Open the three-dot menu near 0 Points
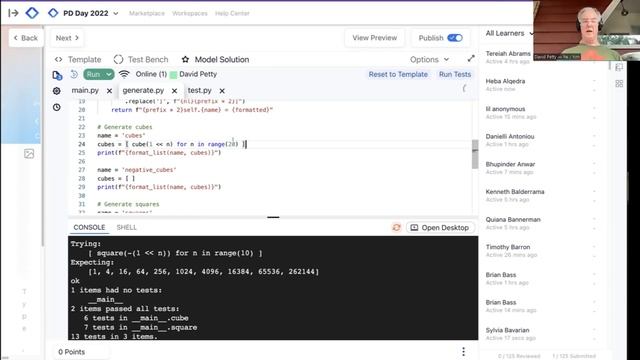 463,351
